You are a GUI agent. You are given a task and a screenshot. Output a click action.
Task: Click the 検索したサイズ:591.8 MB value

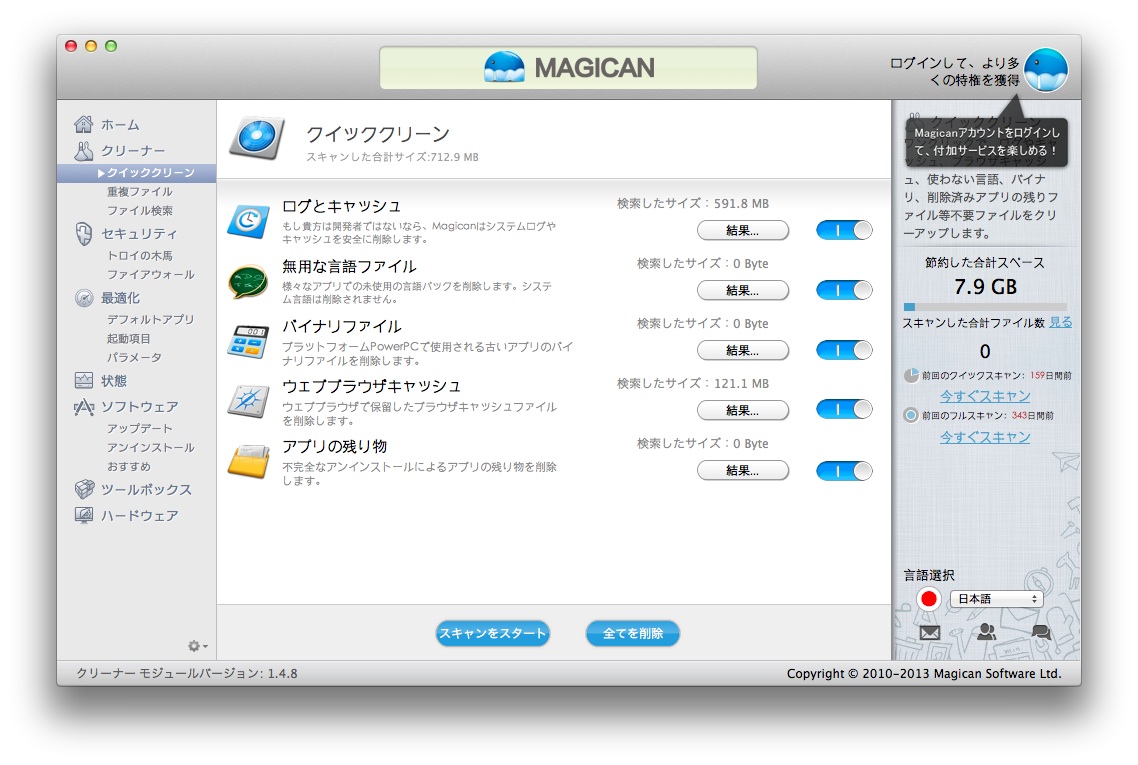tap(692, 203)
